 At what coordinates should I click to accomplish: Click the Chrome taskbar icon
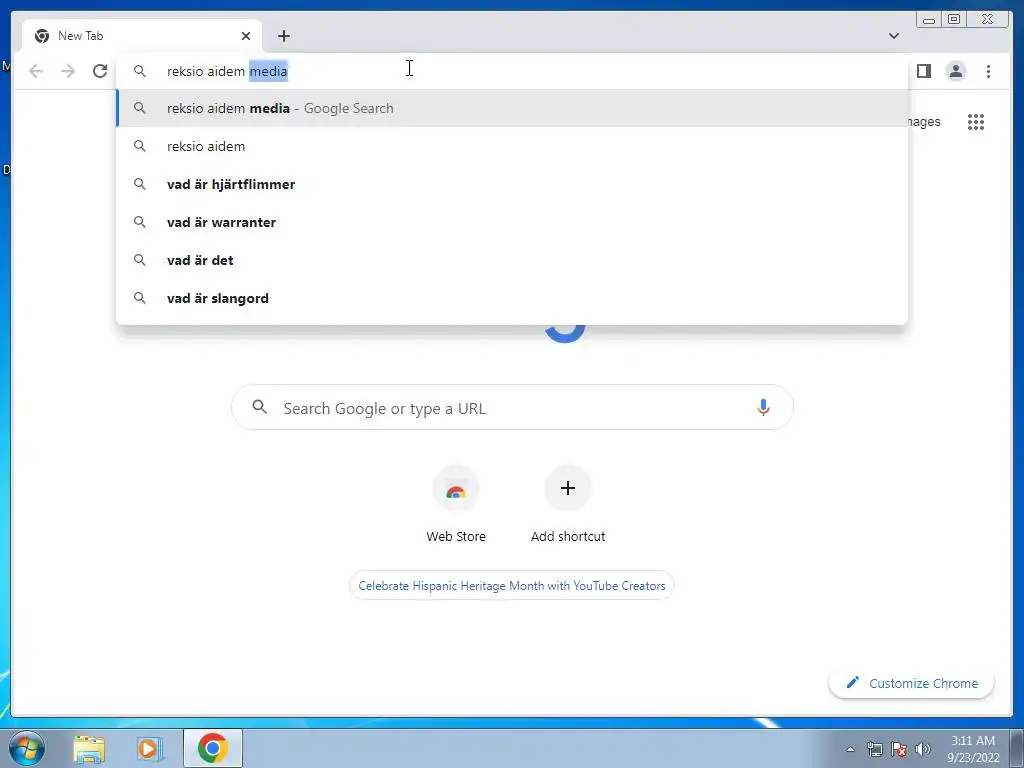213,748
